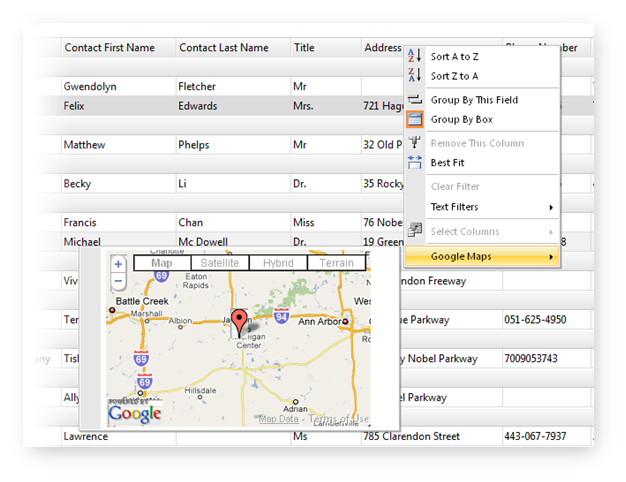Click Battle Creek label on map
The image size is (626, 482).
coord(142,301)
